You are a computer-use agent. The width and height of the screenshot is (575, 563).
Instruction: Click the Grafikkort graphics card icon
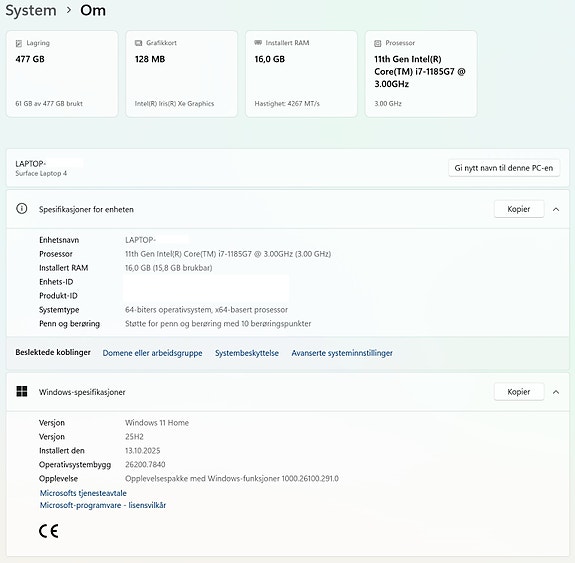tap(138, 43)
